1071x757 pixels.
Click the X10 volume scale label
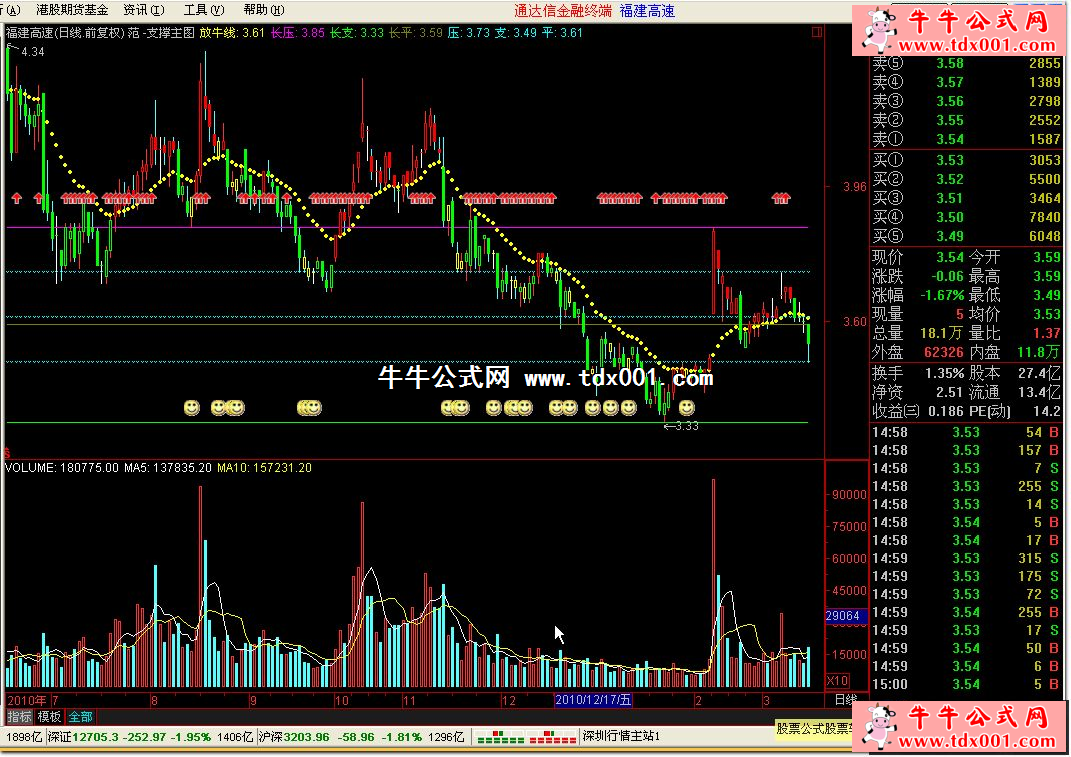[x=837, y=680]
